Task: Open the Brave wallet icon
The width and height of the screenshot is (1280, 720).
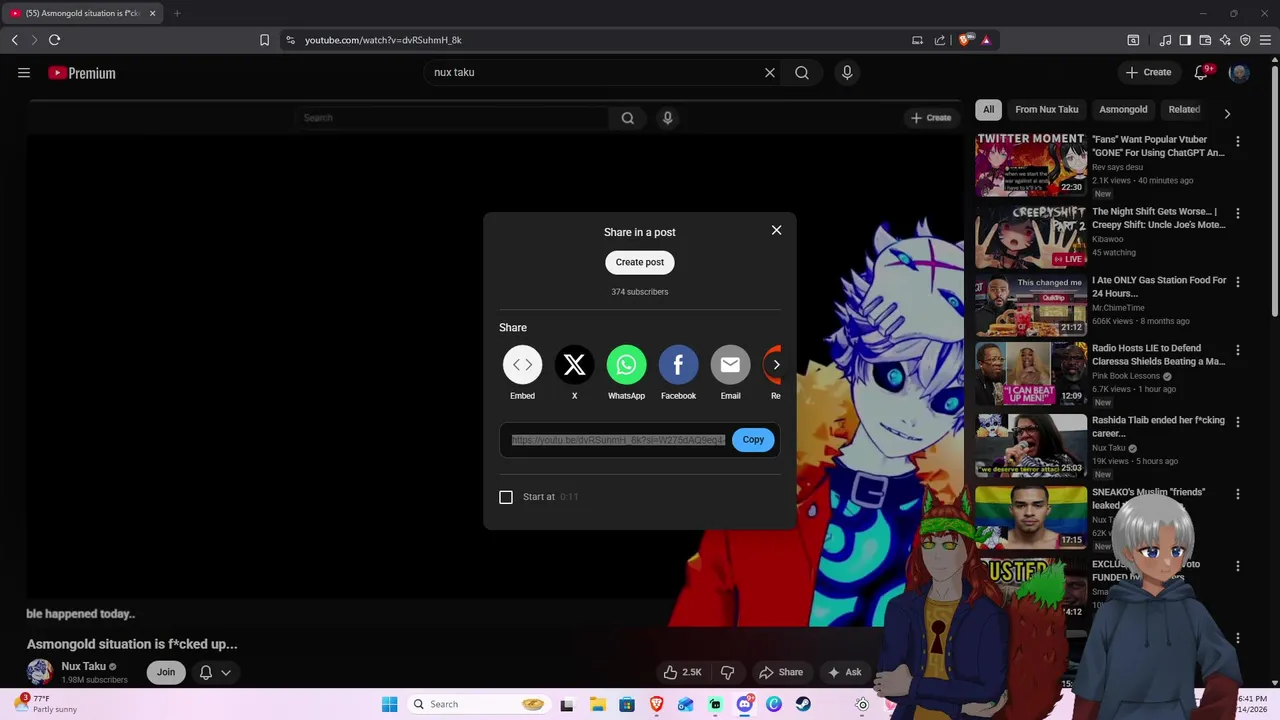Action: 1205,40
